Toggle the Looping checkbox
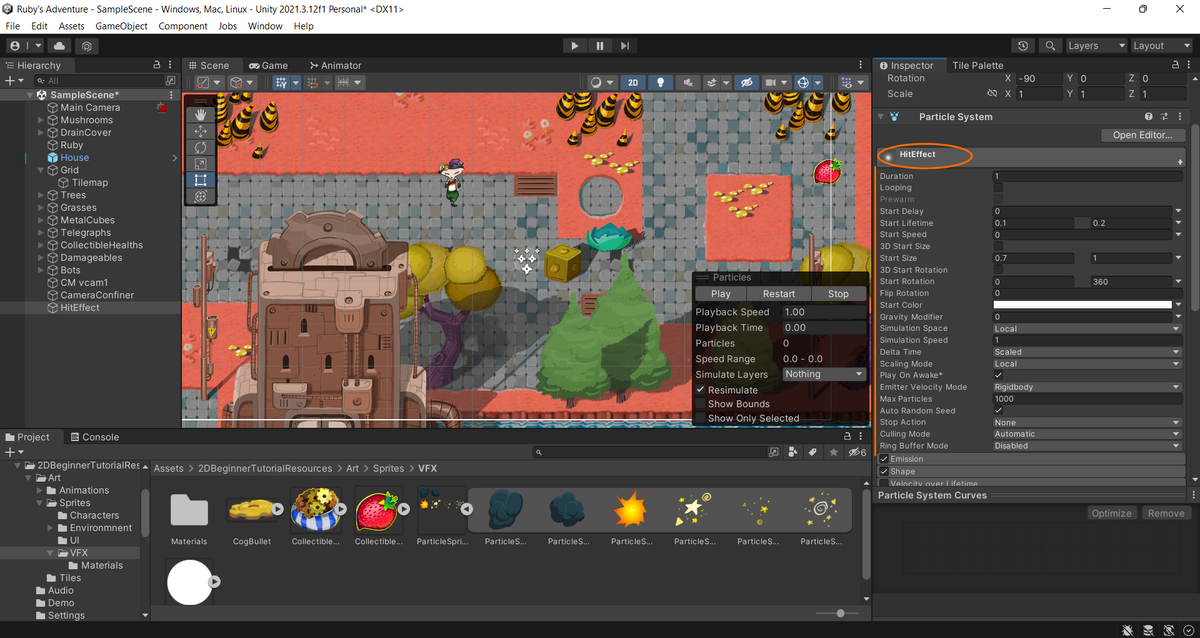This screenshot has width=1200, height=638. pyautogui.click(x=998, y=187)
